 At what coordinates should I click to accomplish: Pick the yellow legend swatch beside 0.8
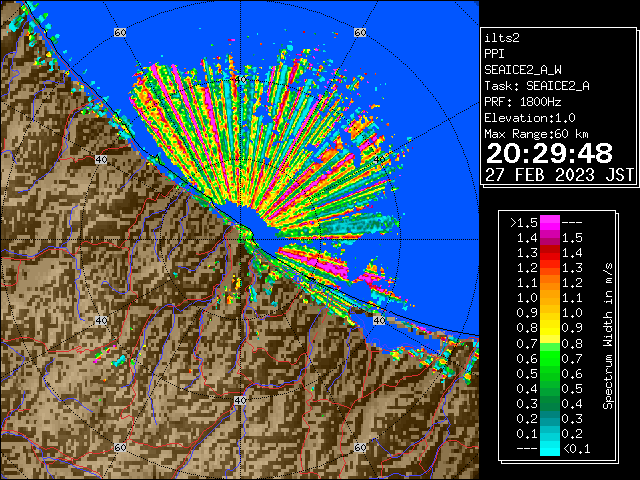point(550,328)
